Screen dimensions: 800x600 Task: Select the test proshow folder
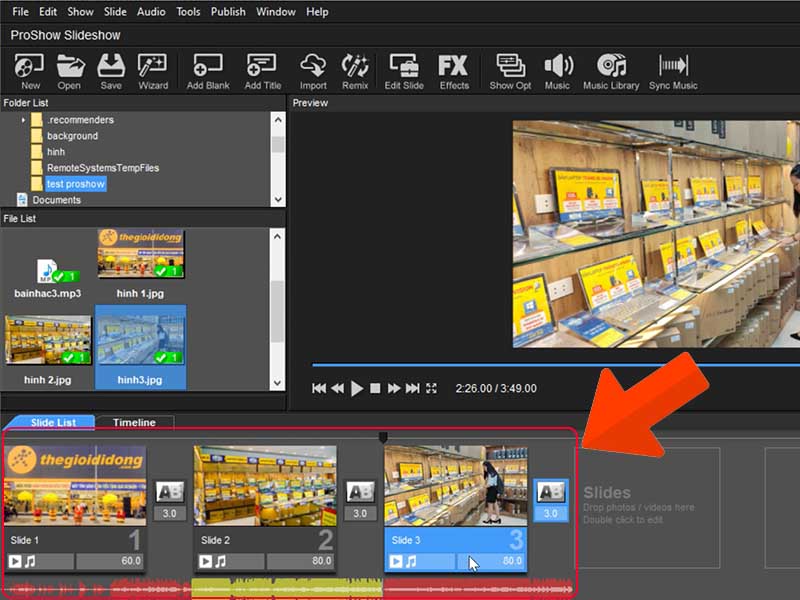(77, 183)
